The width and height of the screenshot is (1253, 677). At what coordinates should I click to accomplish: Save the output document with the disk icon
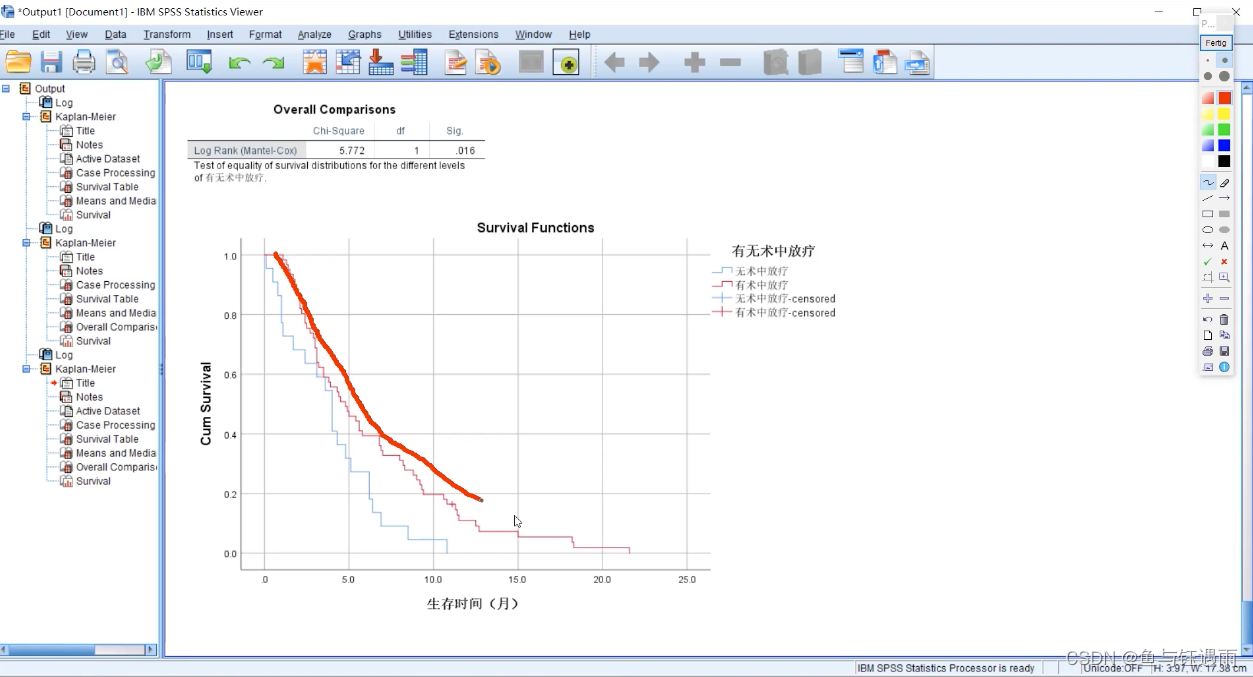coord(51,62)
